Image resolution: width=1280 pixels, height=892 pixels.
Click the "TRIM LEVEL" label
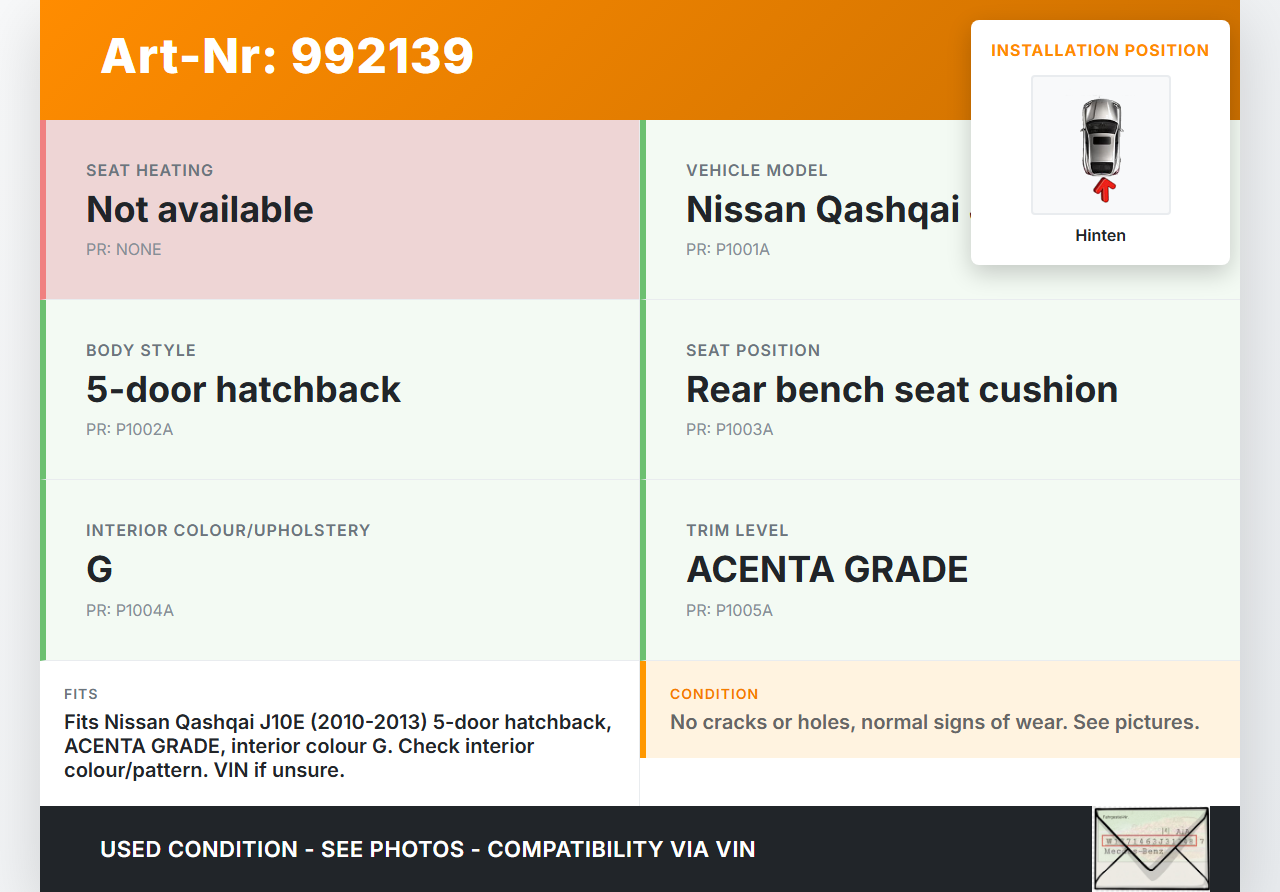click(737, 530)
